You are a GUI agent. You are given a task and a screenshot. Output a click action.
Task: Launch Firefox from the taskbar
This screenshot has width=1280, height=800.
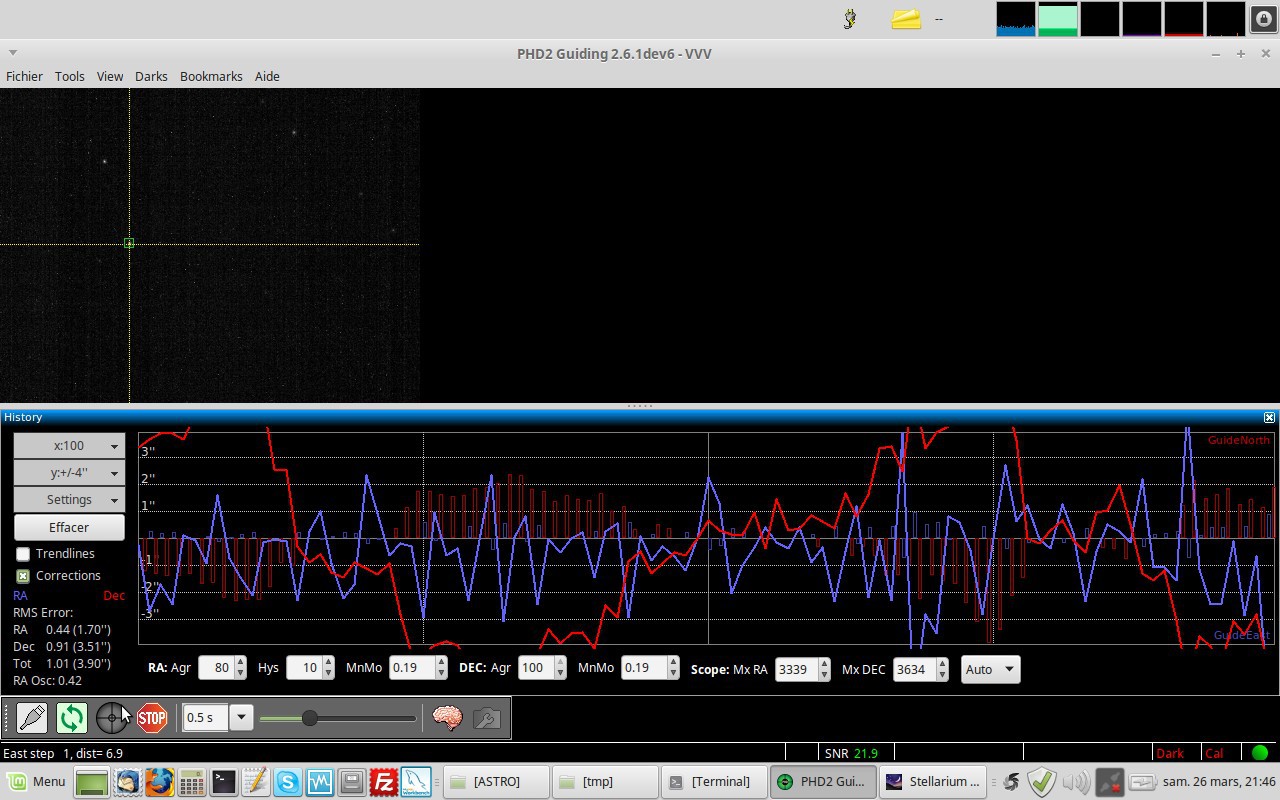click(159, 782)
